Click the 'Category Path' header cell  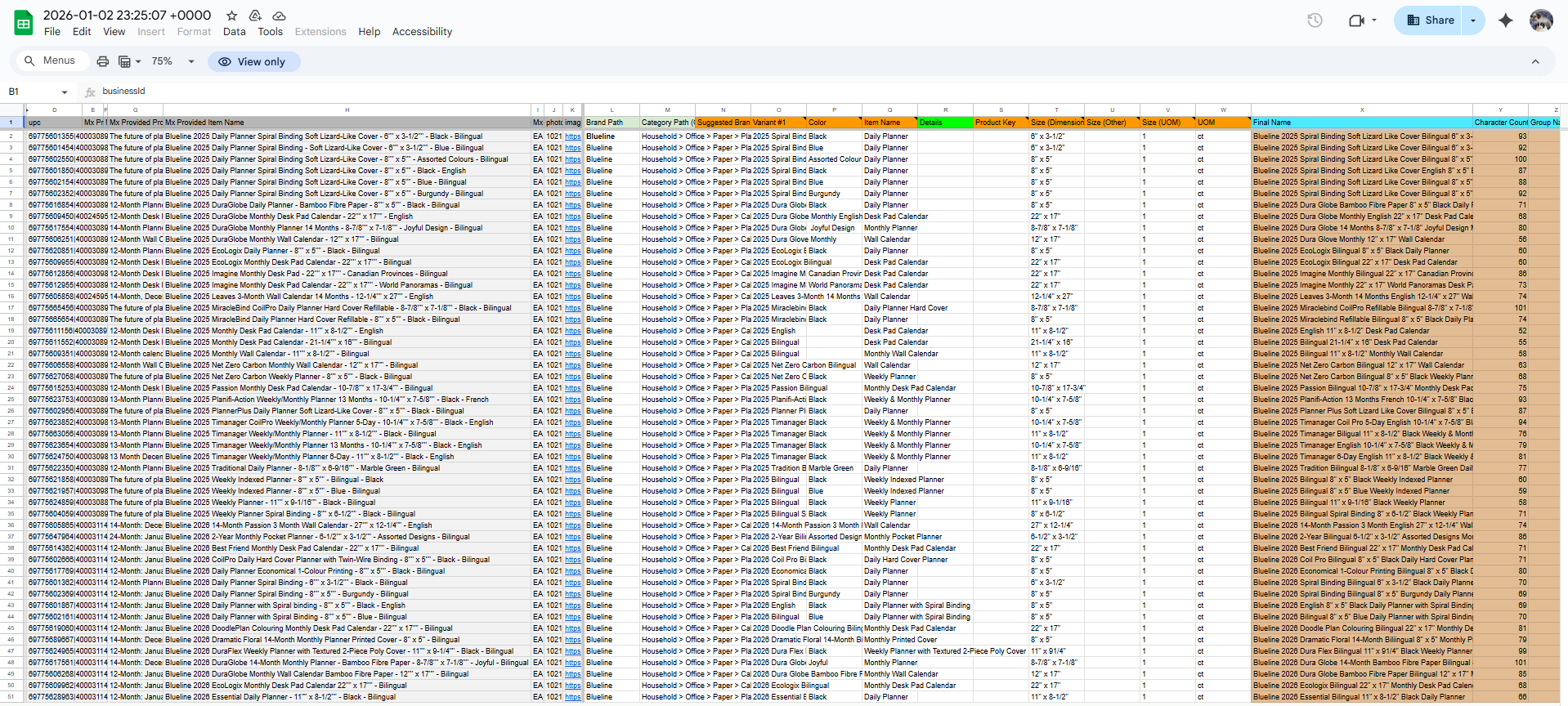[x=667, y=123]
